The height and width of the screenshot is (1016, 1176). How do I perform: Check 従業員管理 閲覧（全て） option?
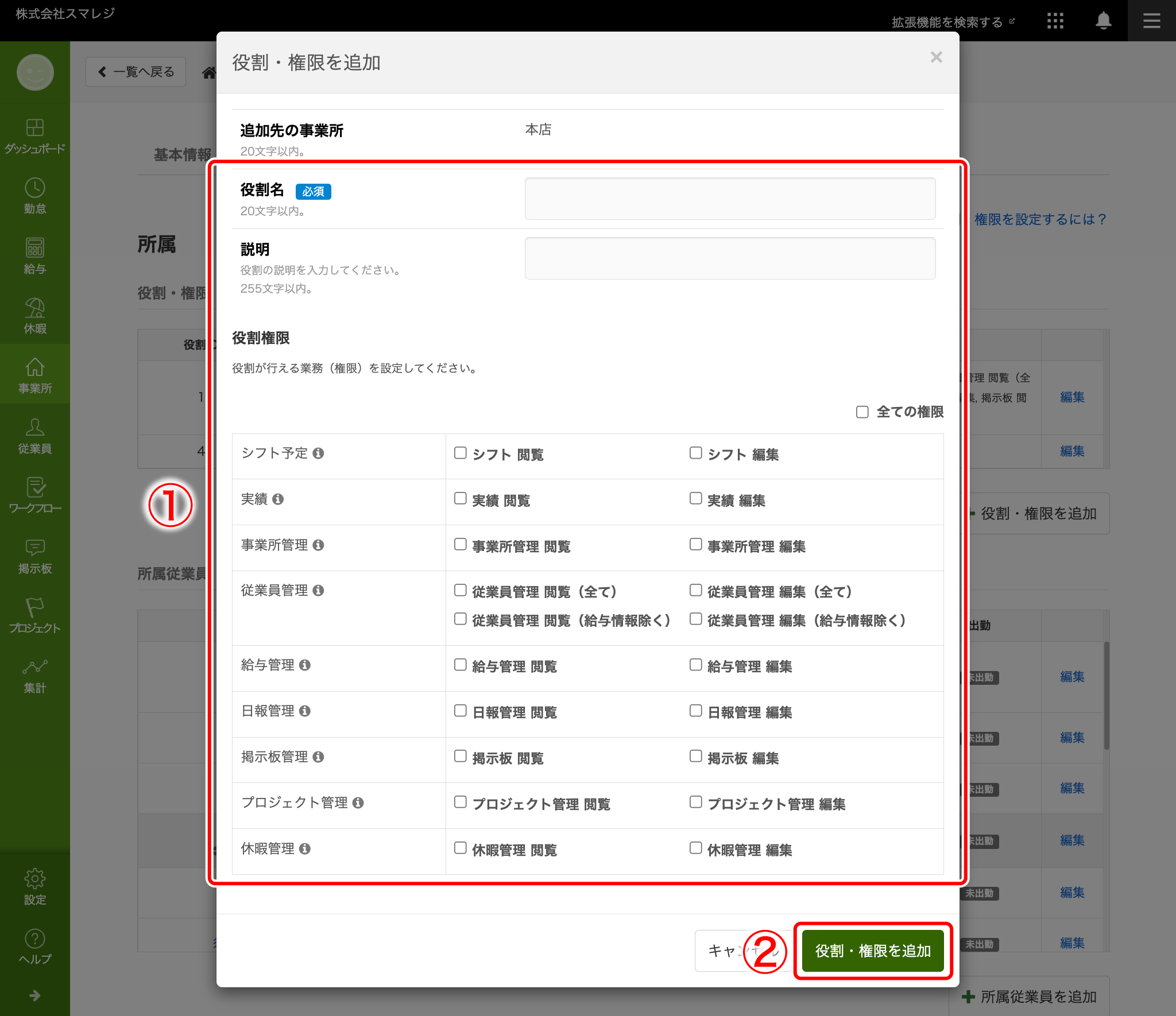[x=460, y=590]
